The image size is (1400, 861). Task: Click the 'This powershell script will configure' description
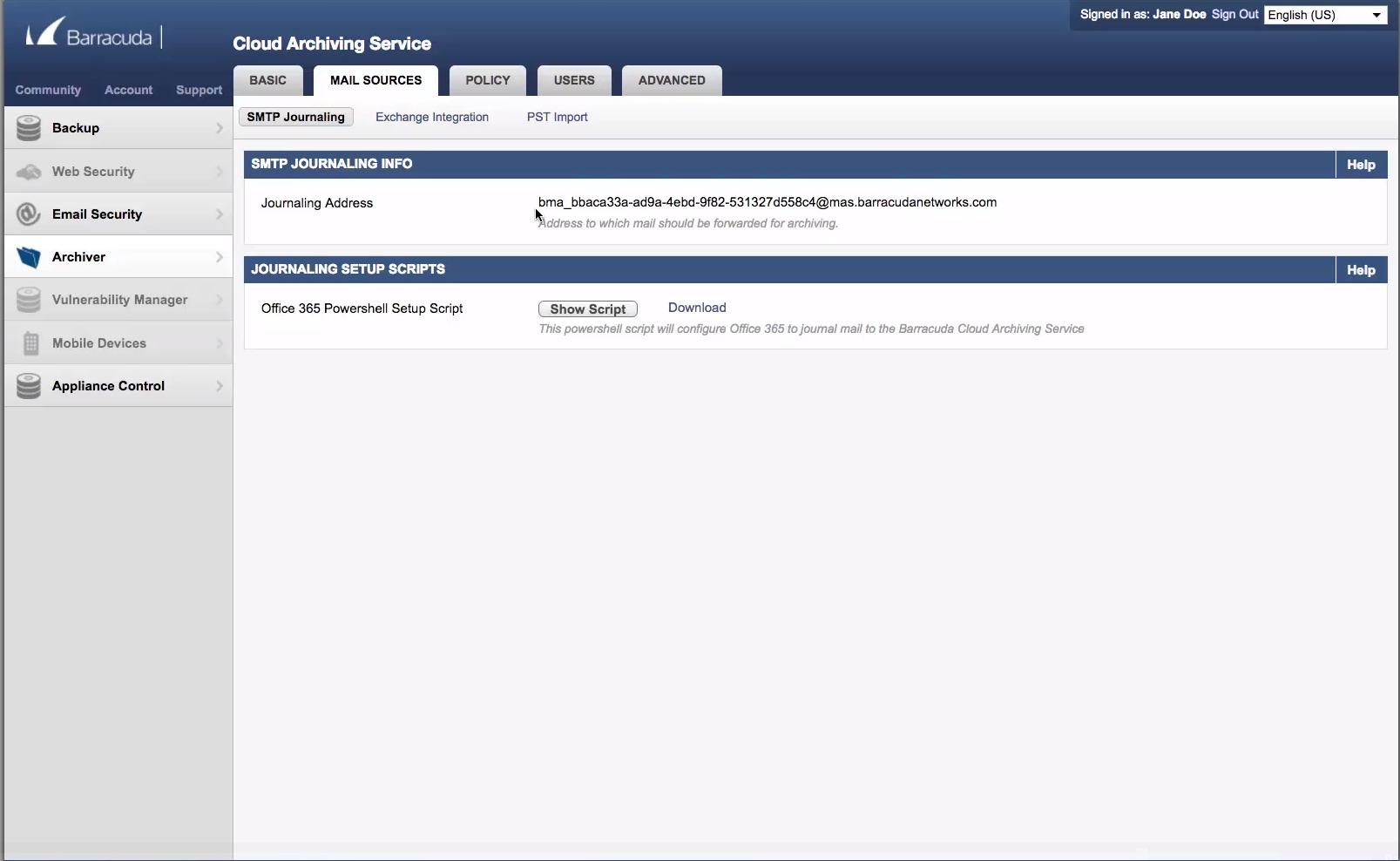click(x=811, y=329)
